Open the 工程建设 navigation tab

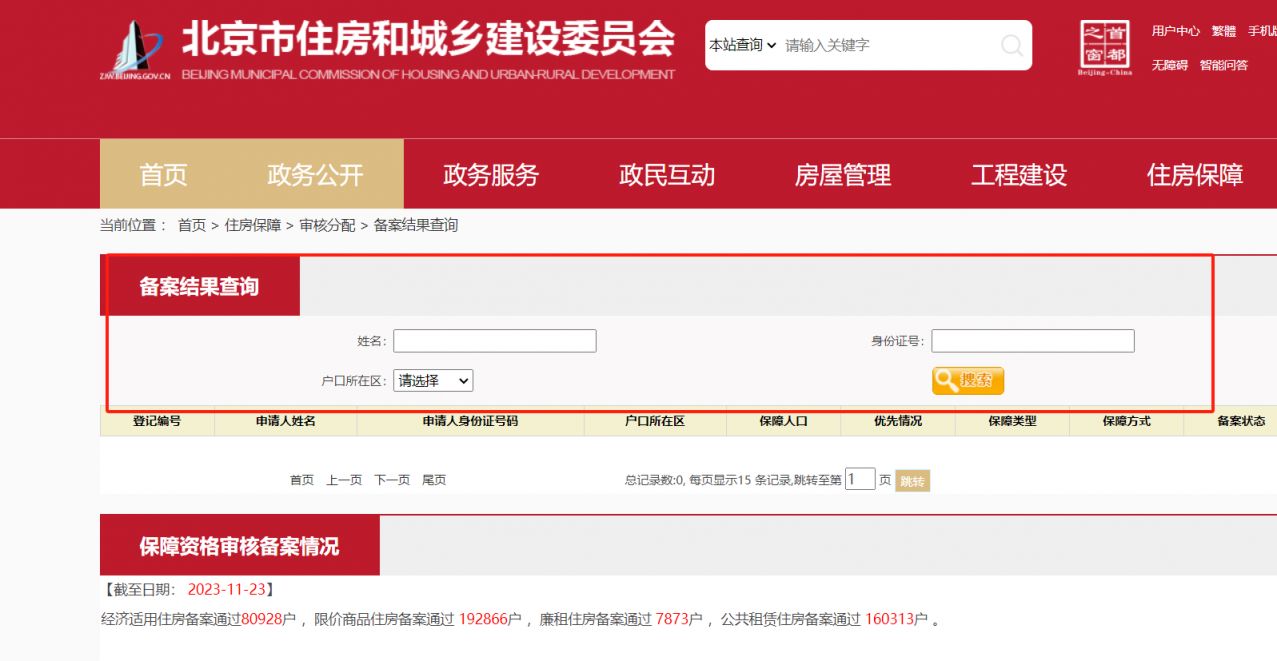click(x=1019, y=175)
